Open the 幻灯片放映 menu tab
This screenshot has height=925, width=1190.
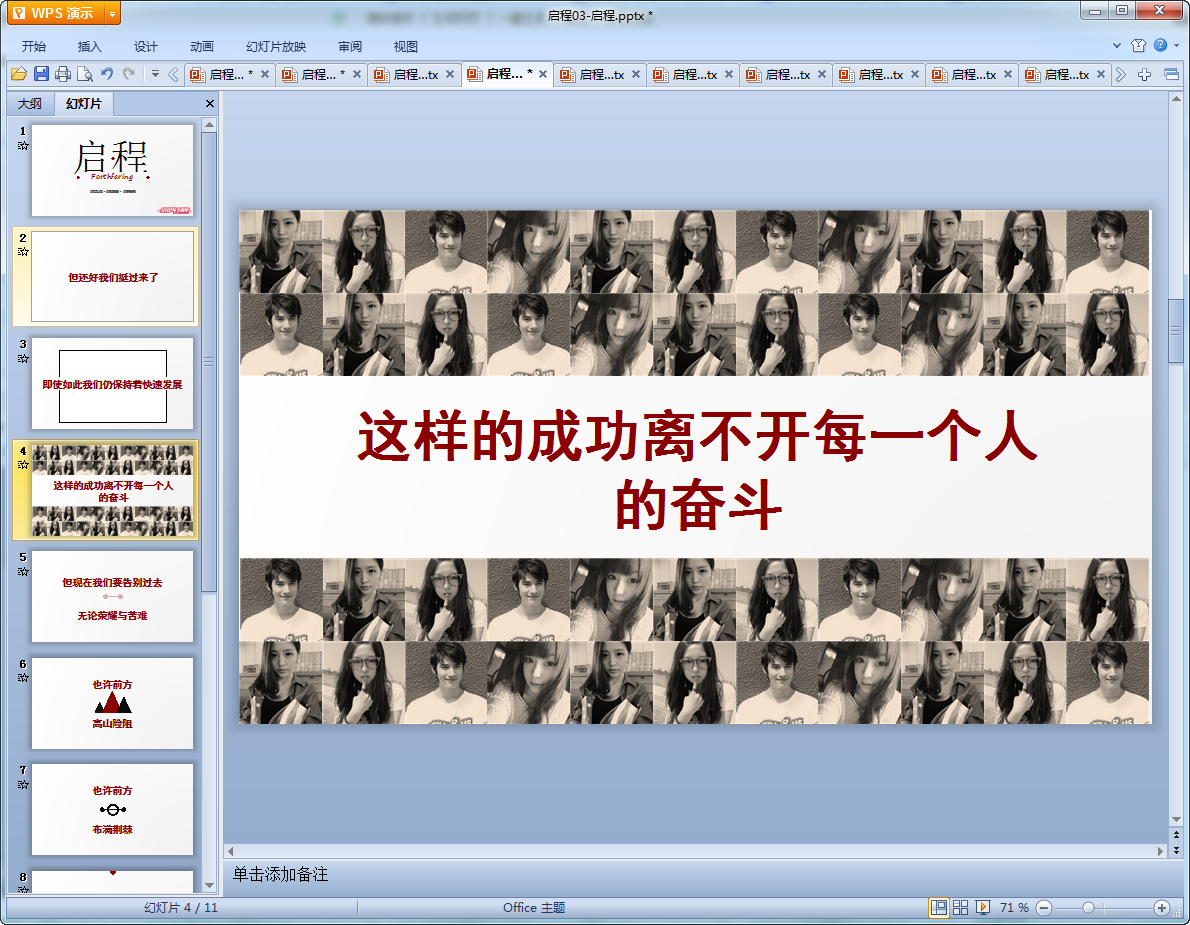(275, 46)
